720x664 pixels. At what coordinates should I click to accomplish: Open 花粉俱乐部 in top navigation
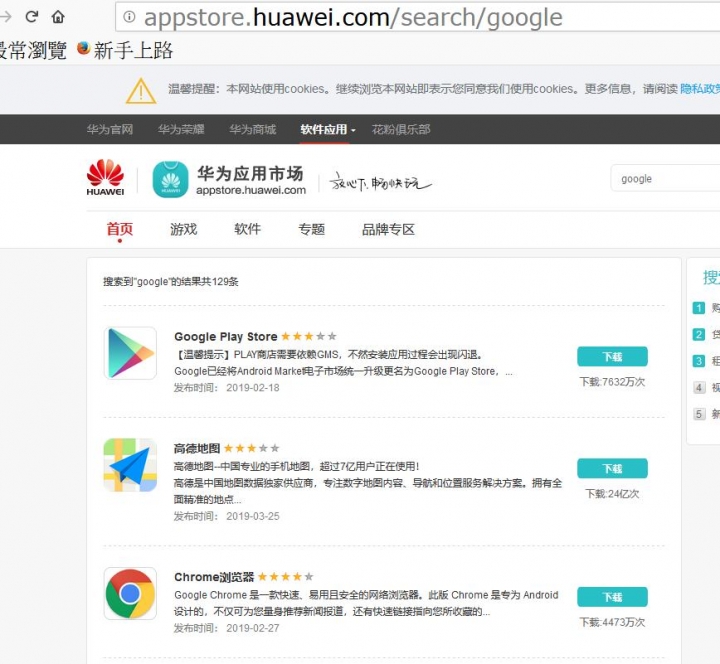[401, 129]
